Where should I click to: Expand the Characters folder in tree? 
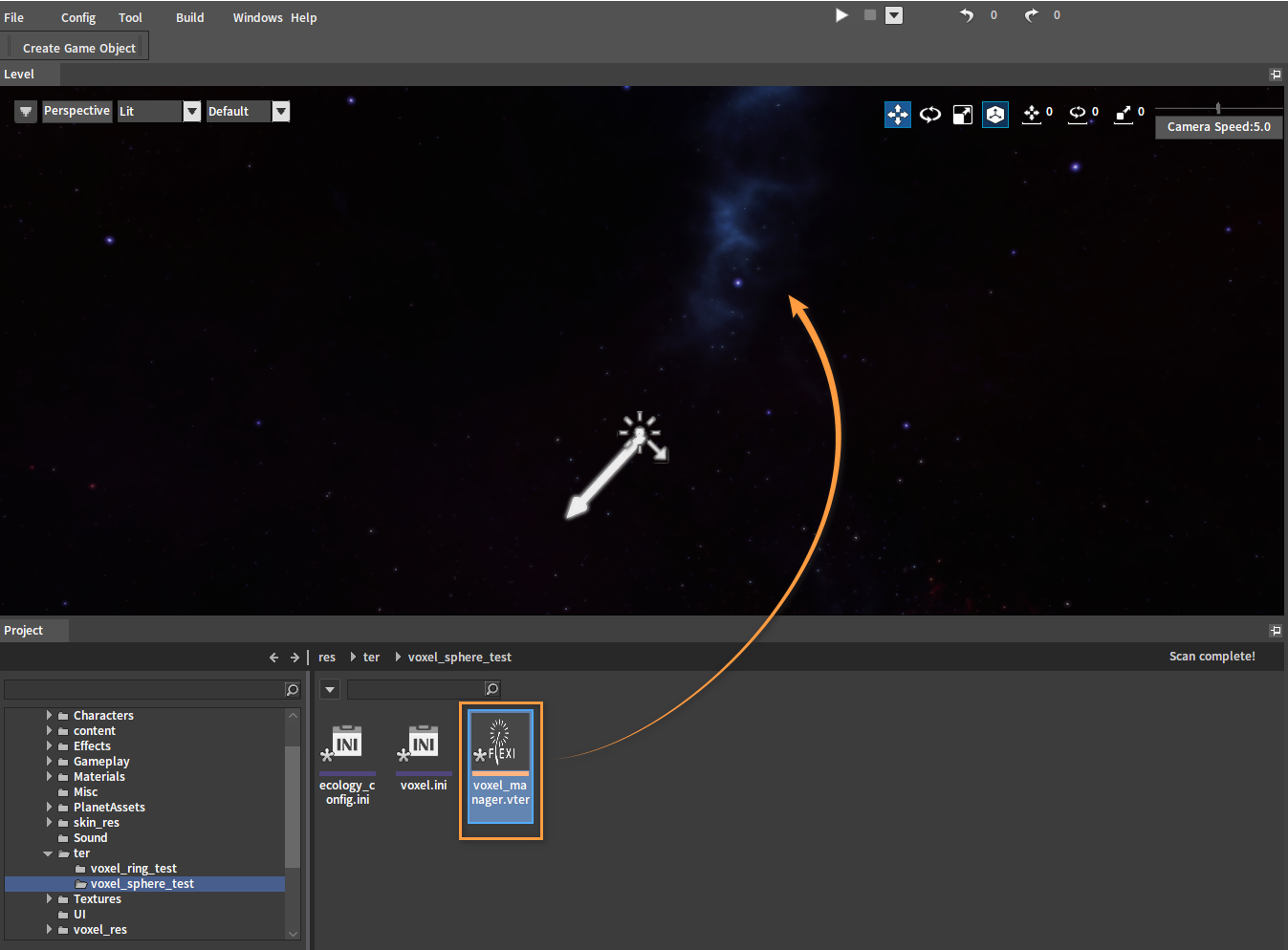coord(49,715)
